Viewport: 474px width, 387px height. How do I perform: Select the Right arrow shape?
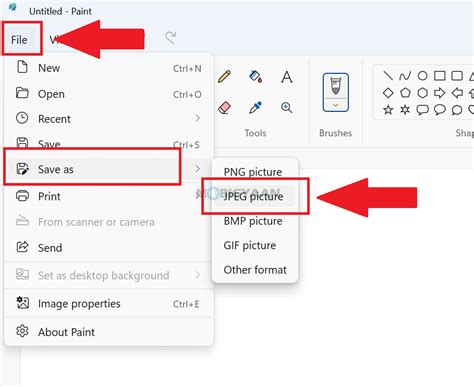(440, 93)
